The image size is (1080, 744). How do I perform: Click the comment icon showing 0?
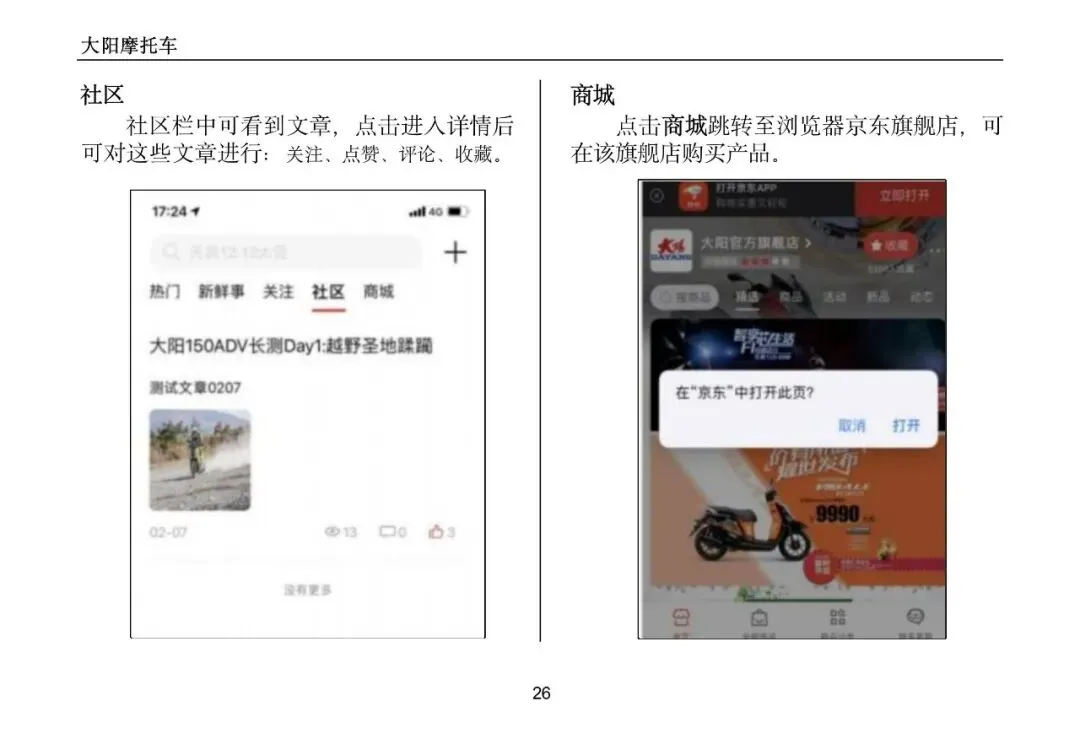coord(388,531)
